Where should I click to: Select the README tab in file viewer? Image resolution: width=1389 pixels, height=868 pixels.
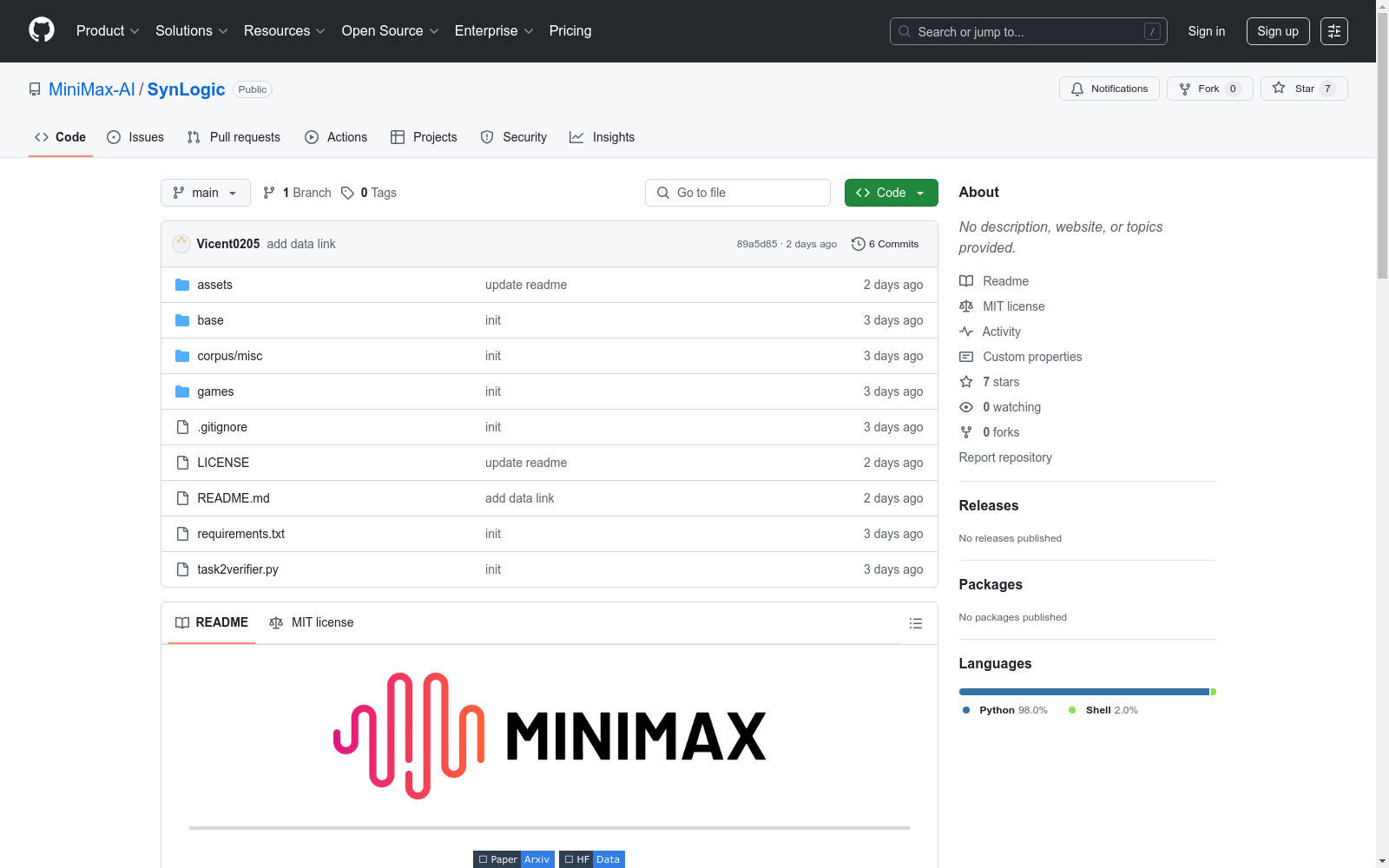[212, 622]
